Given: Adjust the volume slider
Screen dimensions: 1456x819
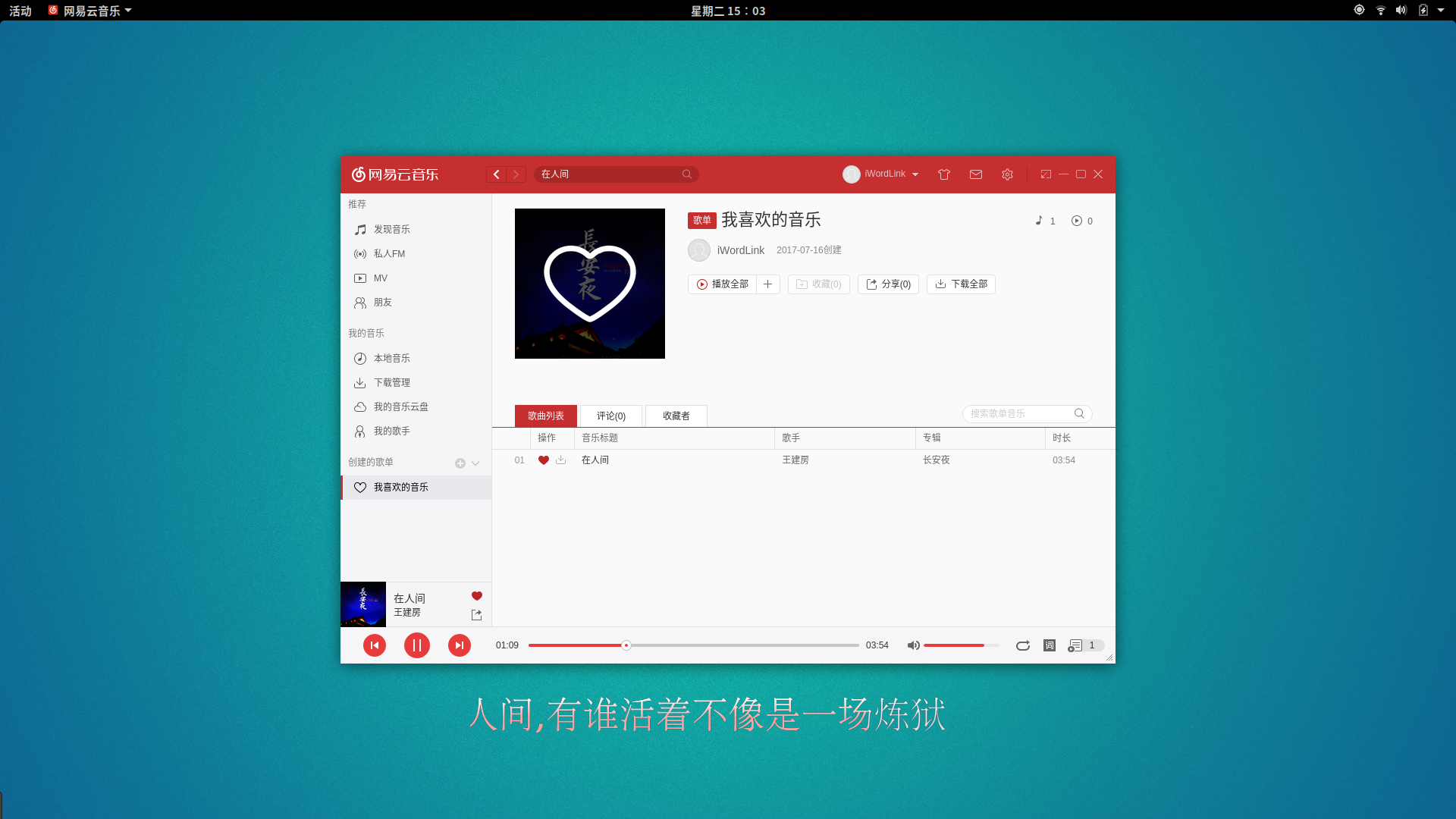Looking at the screenshot, I should coord(962,645).
